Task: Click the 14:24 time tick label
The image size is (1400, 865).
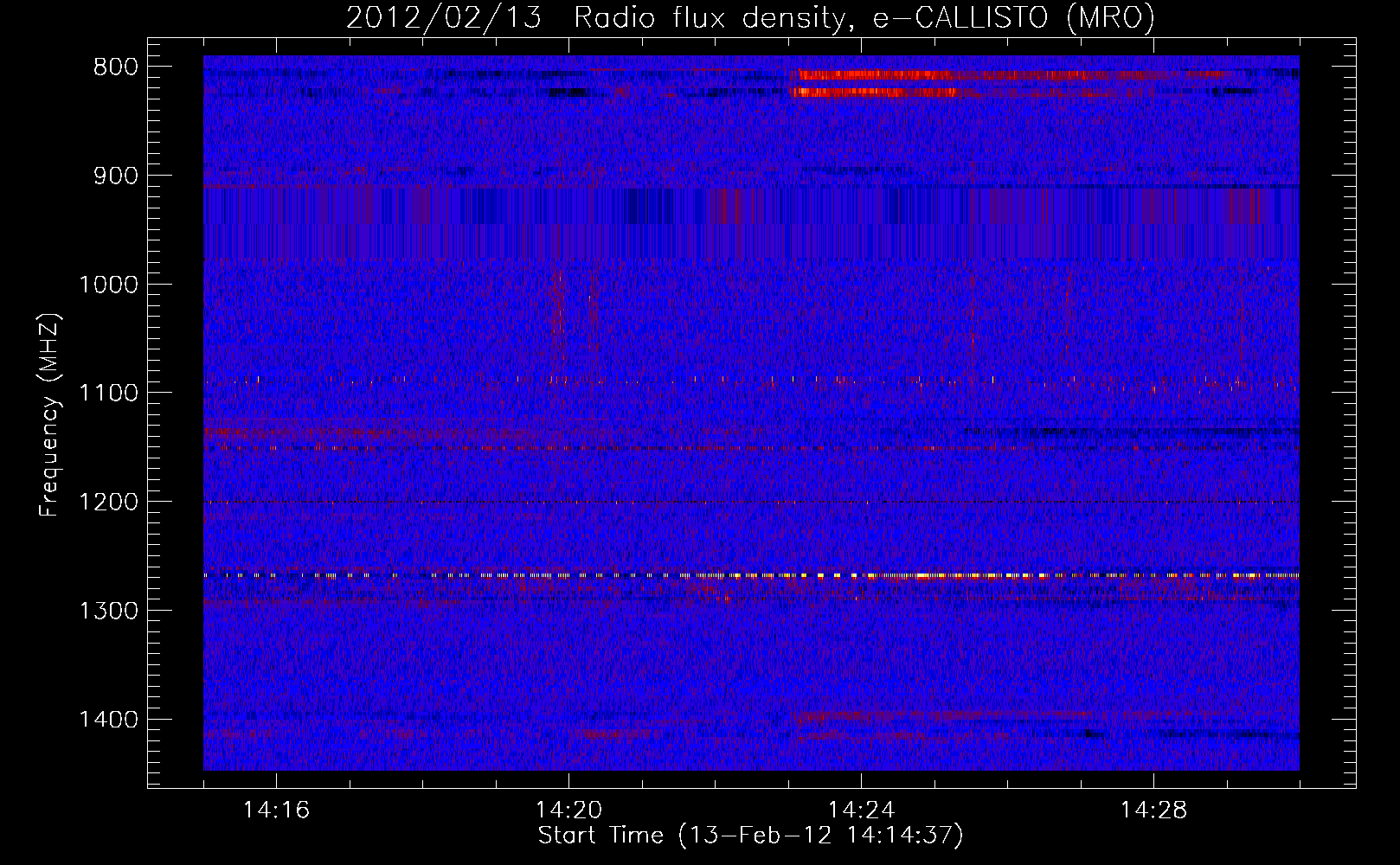Action: (x=861, y=811)
